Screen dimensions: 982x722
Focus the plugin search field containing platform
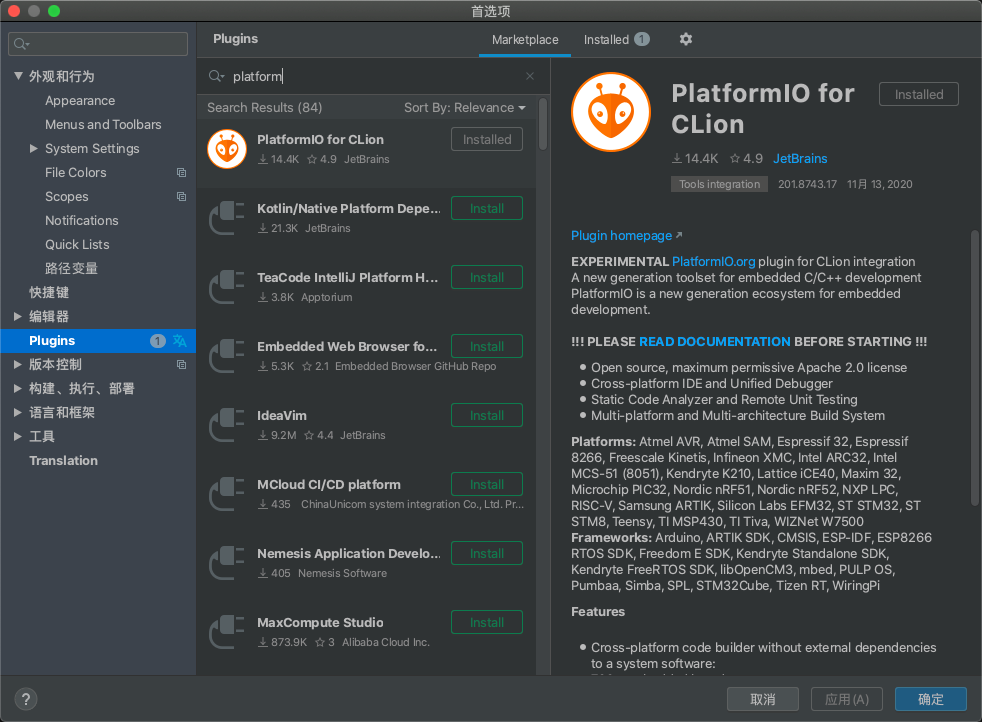coord(373,76)
